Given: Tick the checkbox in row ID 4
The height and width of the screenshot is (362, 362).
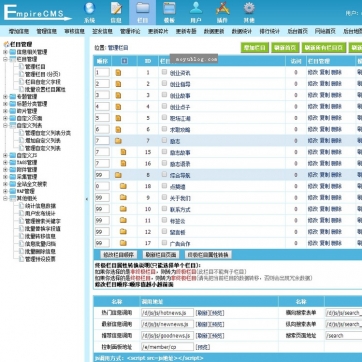Looking at the screenshot, I should (164, 106).
